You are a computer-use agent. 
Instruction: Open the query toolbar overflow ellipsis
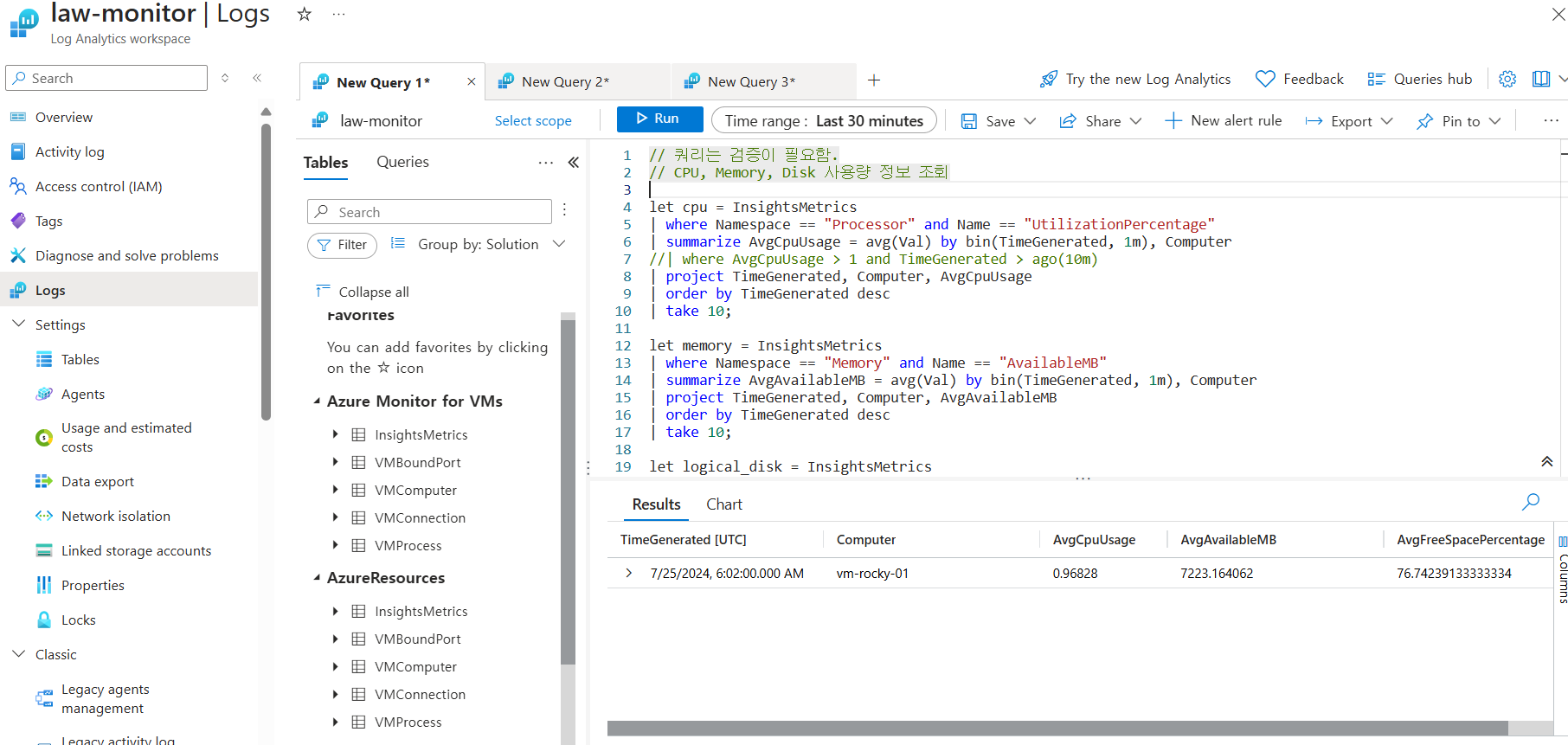(x=1551, y=121)
